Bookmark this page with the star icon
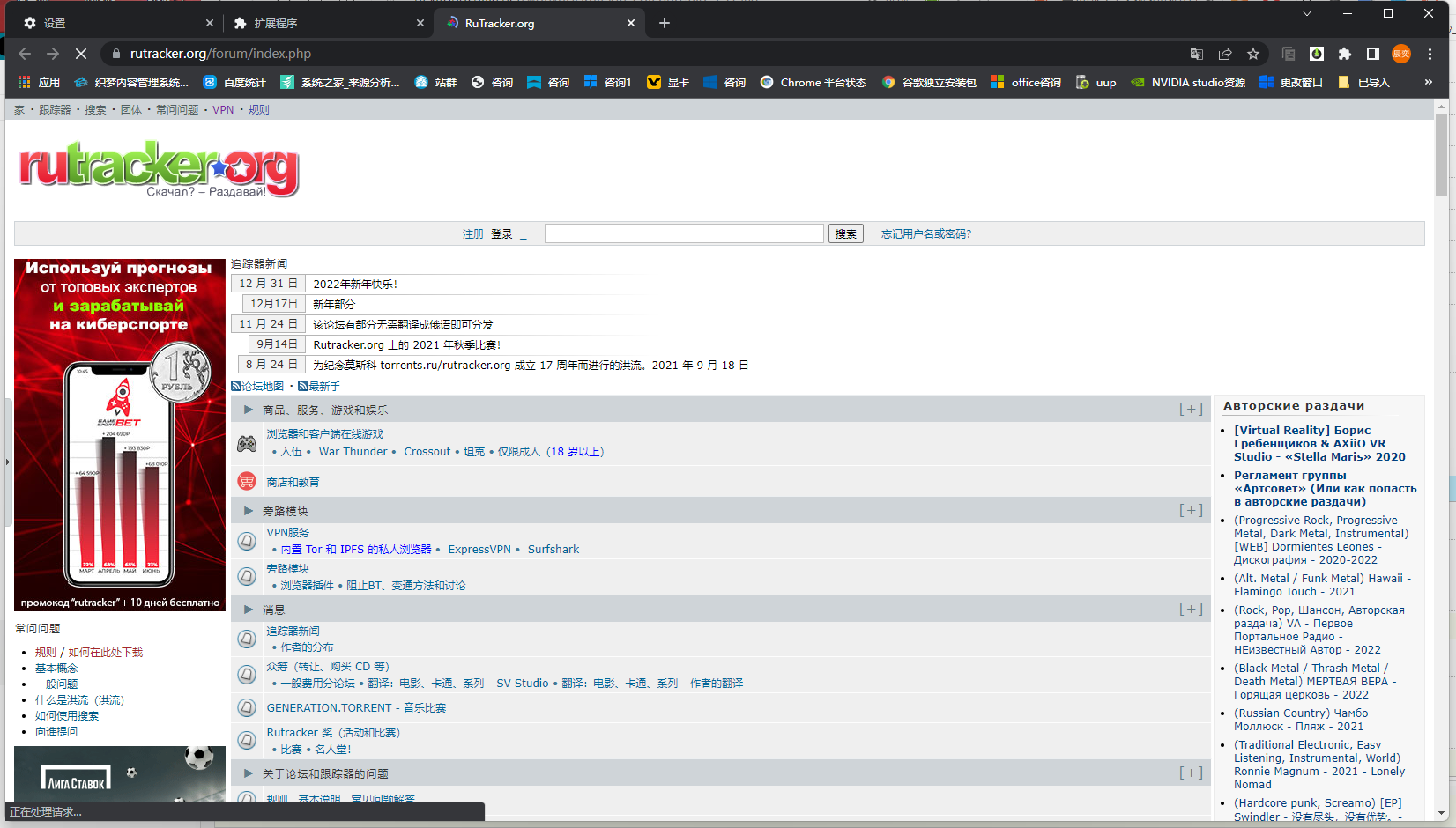Screen dimensions: 1456x828 1253,54
